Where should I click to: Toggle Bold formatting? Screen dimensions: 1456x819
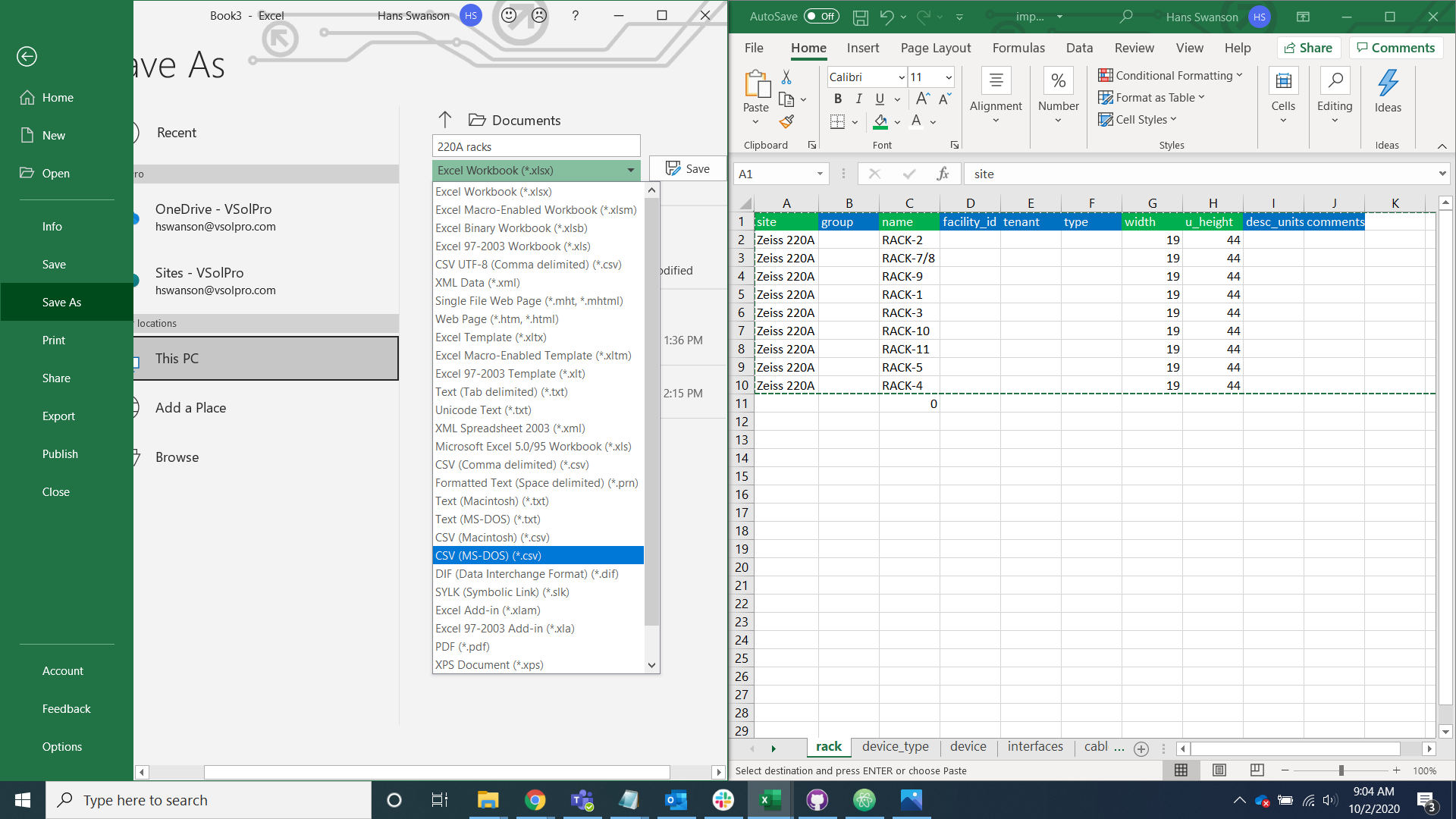tap(837, 99)
